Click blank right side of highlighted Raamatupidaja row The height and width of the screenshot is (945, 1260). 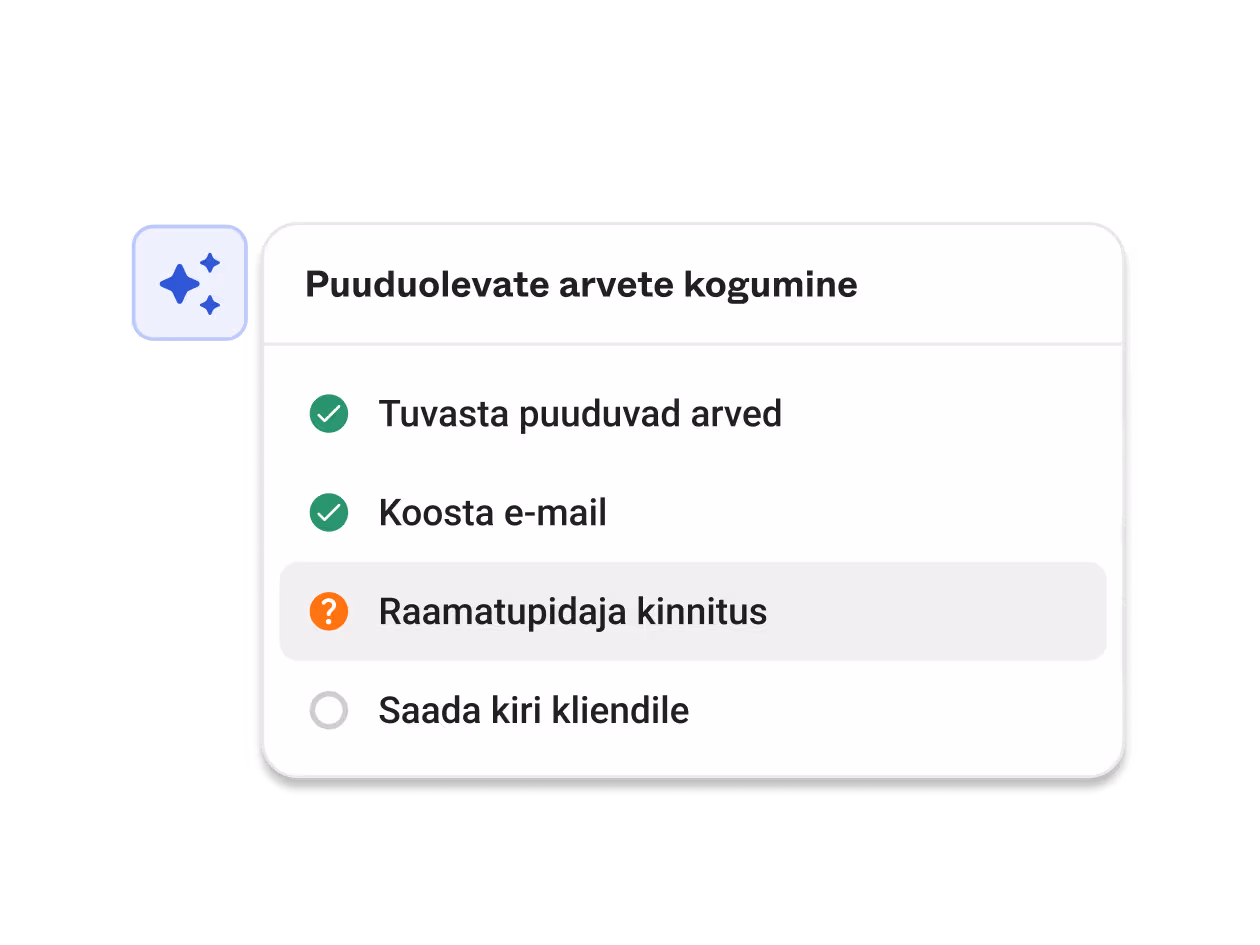[x=940, y=611]
